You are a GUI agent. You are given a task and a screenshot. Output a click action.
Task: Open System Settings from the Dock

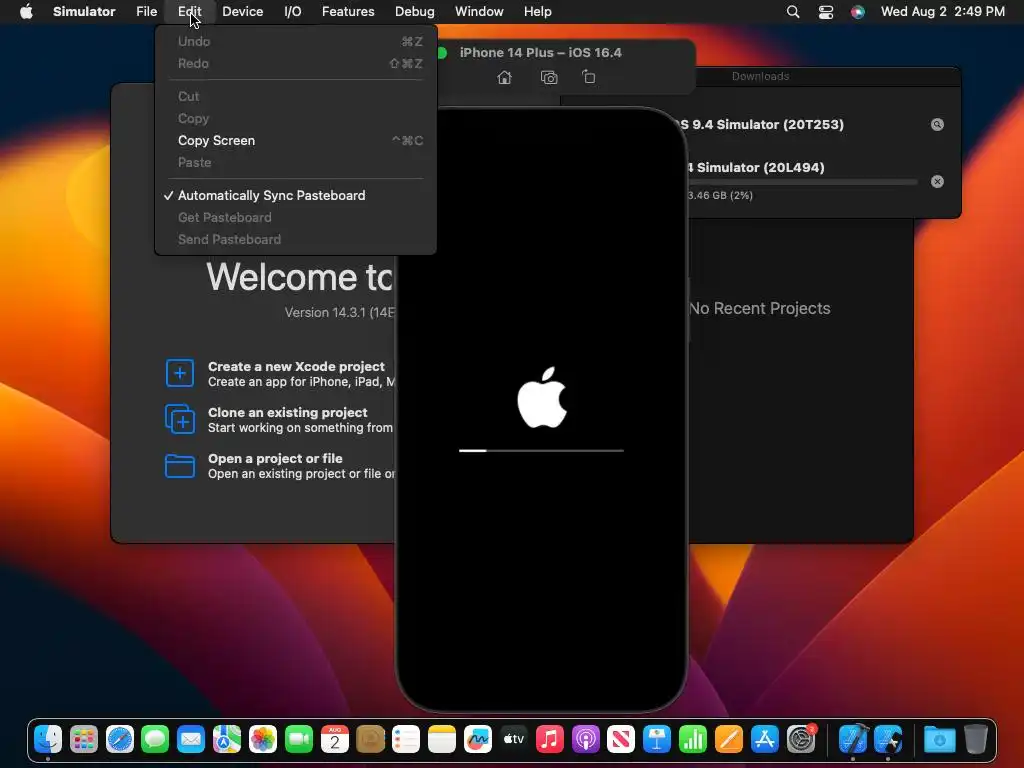coord(801,739)
